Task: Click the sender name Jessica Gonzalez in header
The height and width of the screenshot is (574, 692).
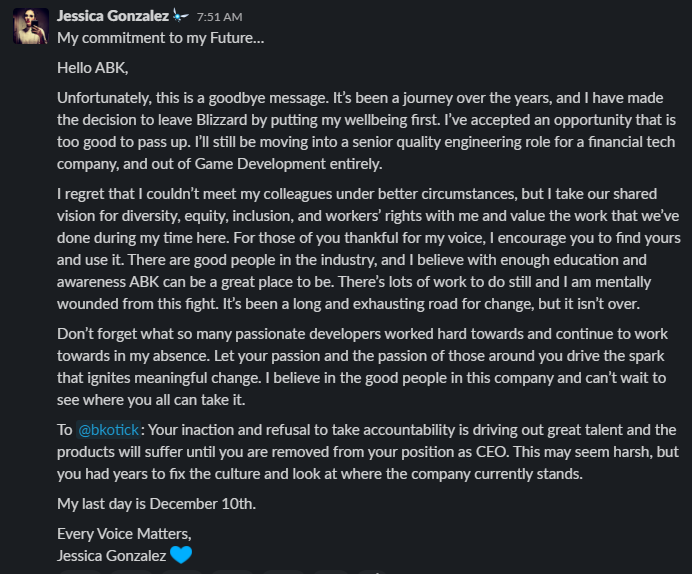Action: click(112, 16)
